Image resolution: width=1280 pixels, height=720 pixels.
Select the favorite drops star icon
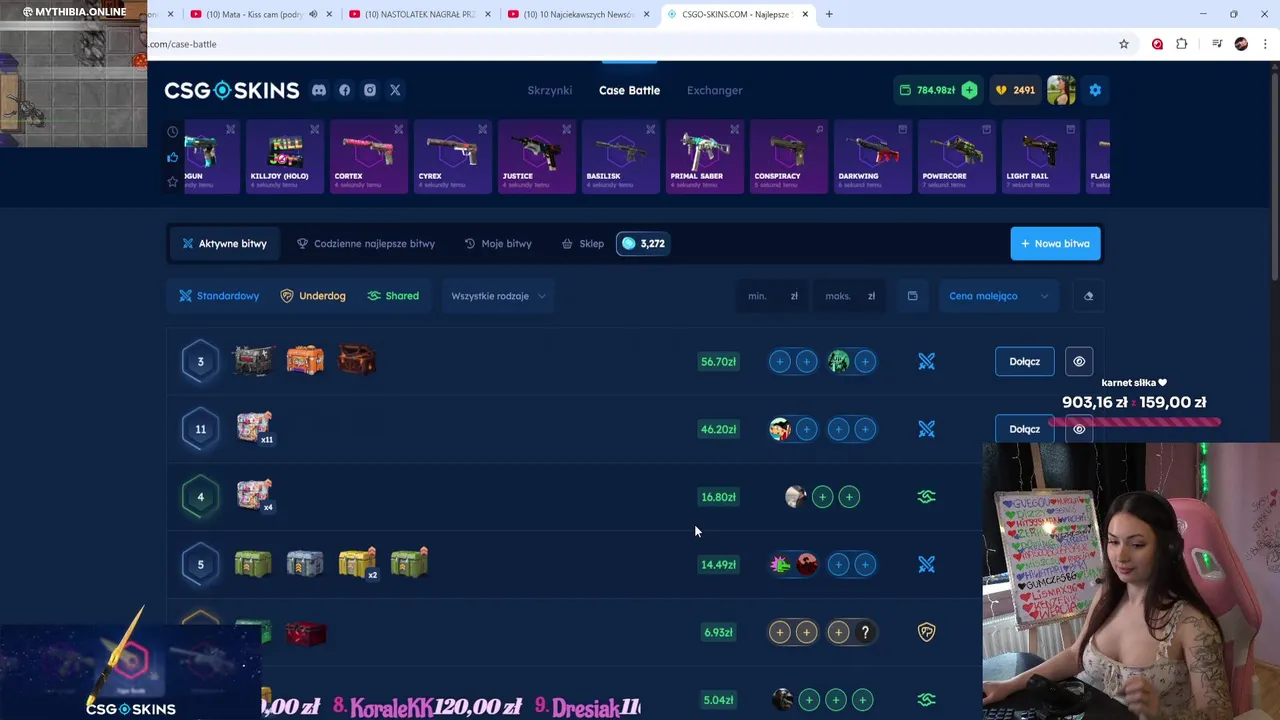click(x=173, y=182)
